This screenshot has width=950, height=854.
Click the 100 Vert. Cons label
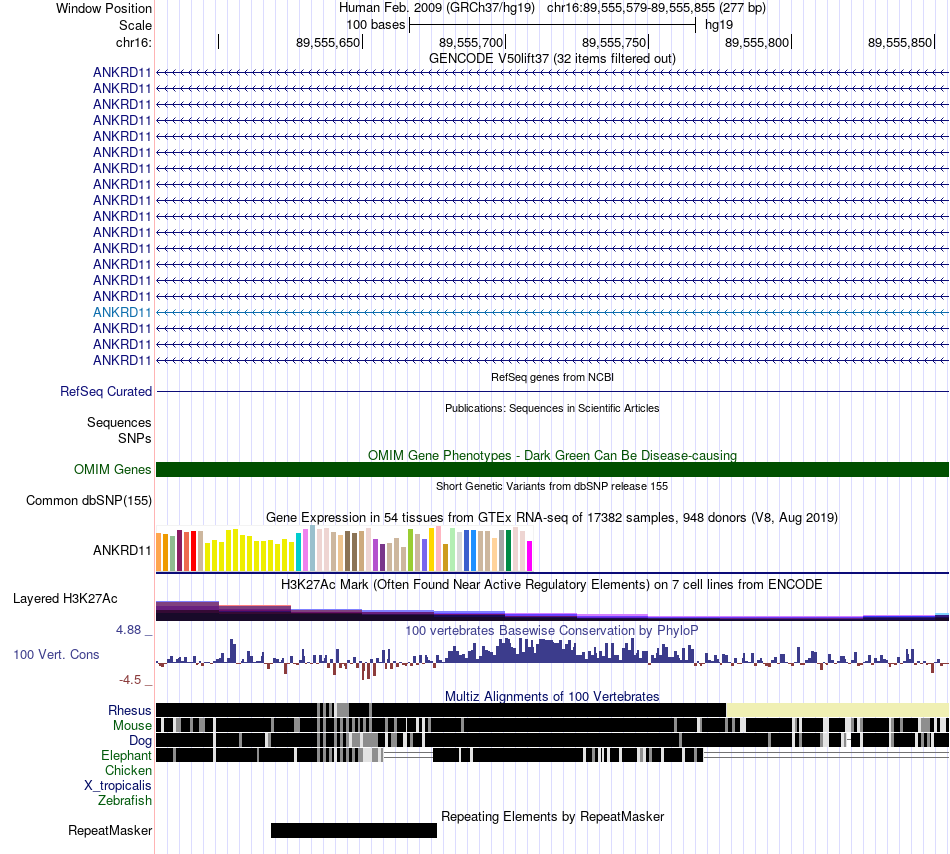[56, 655]
